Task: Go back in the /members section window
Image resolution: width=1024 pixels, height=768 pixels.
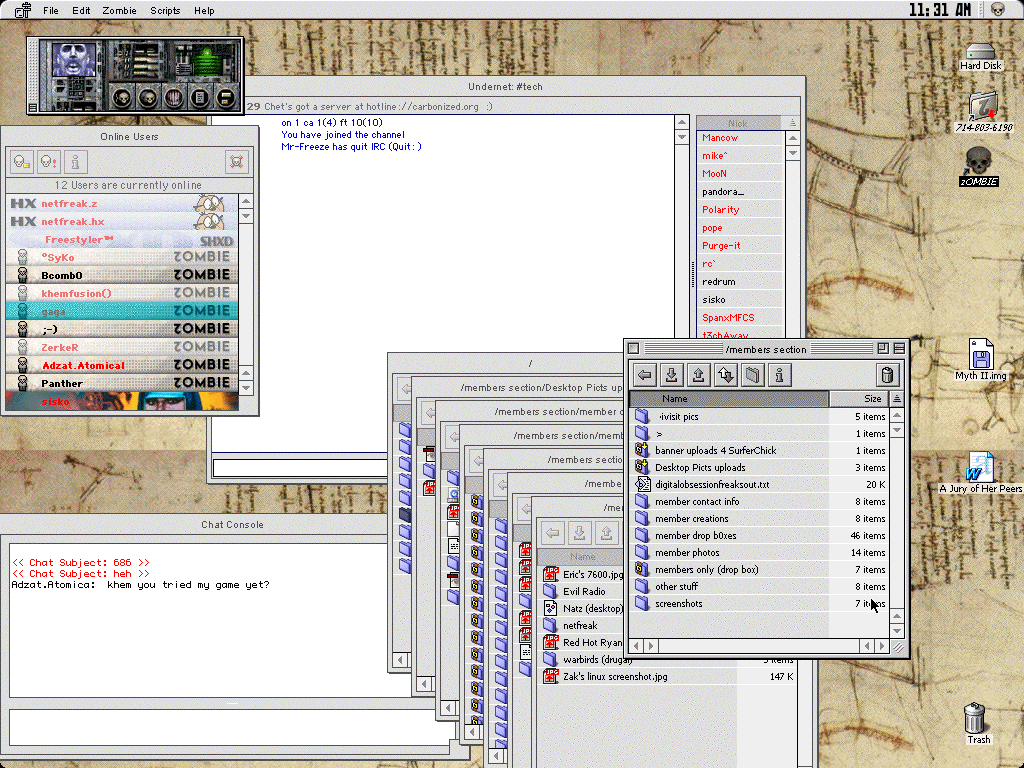Action: 645,375
